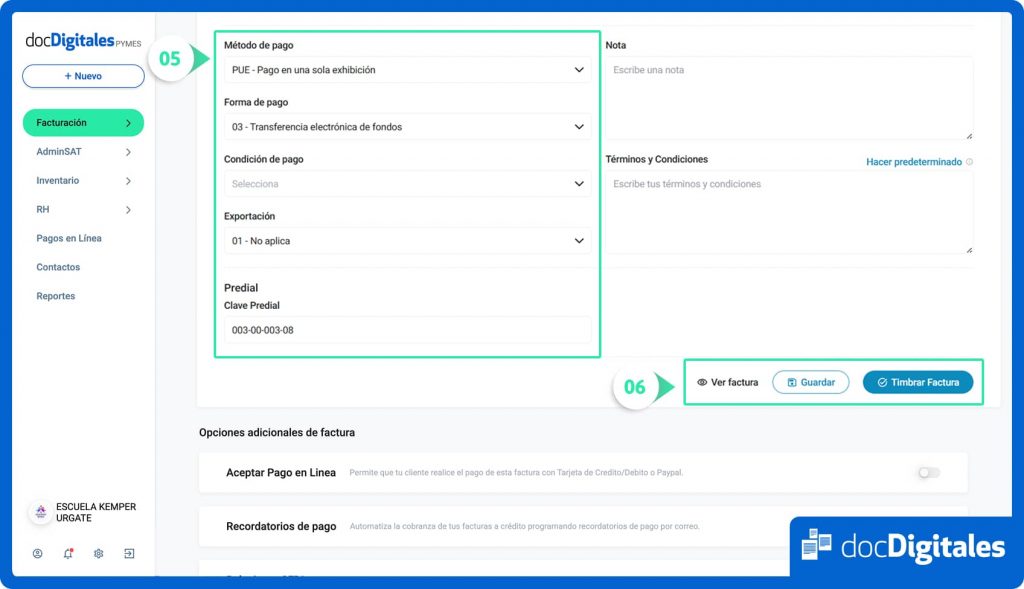This screenshot has width=1024, height=589.
Task: Click the logout icon in sidebar
Action: tap(129, 554)
